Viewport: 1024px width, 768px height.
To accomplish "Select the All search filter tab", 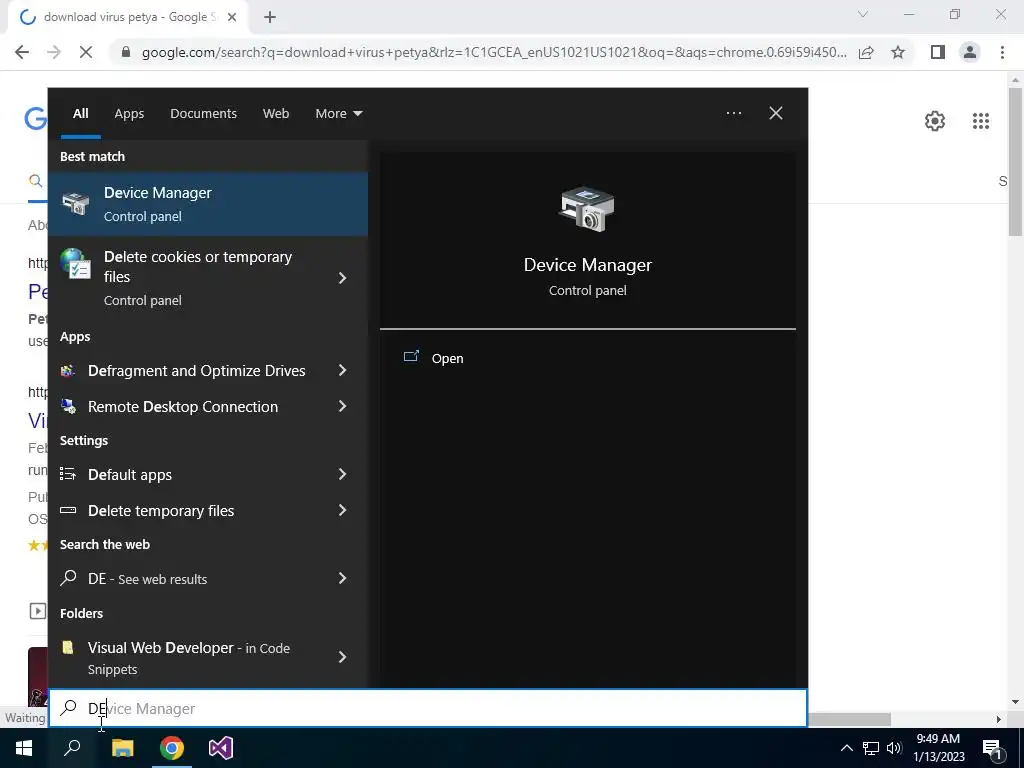I will pyautogui.click(x=80, y=113).
